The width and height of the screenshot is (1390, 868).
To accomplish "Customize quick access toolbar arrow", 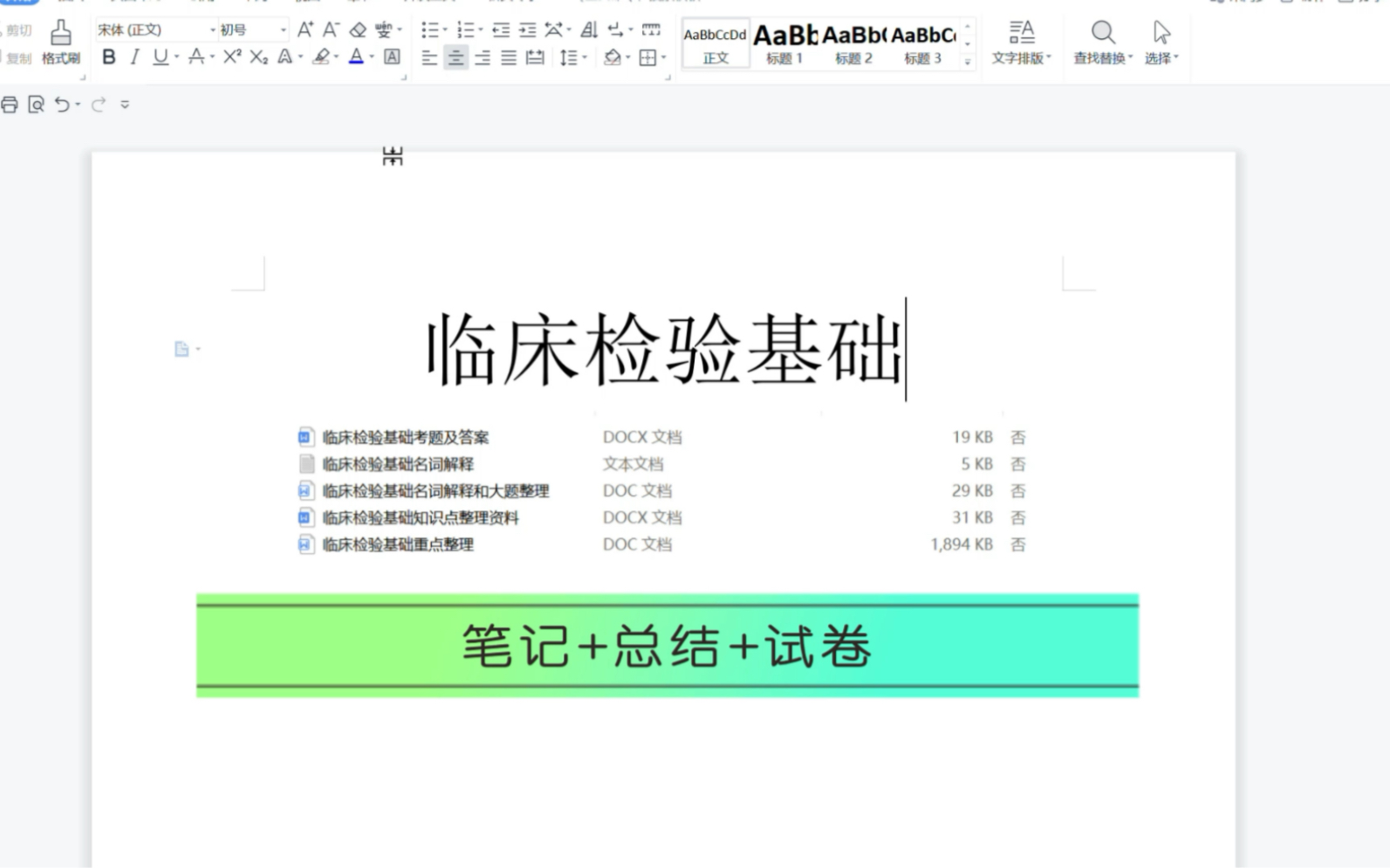I will coord(125,105).
